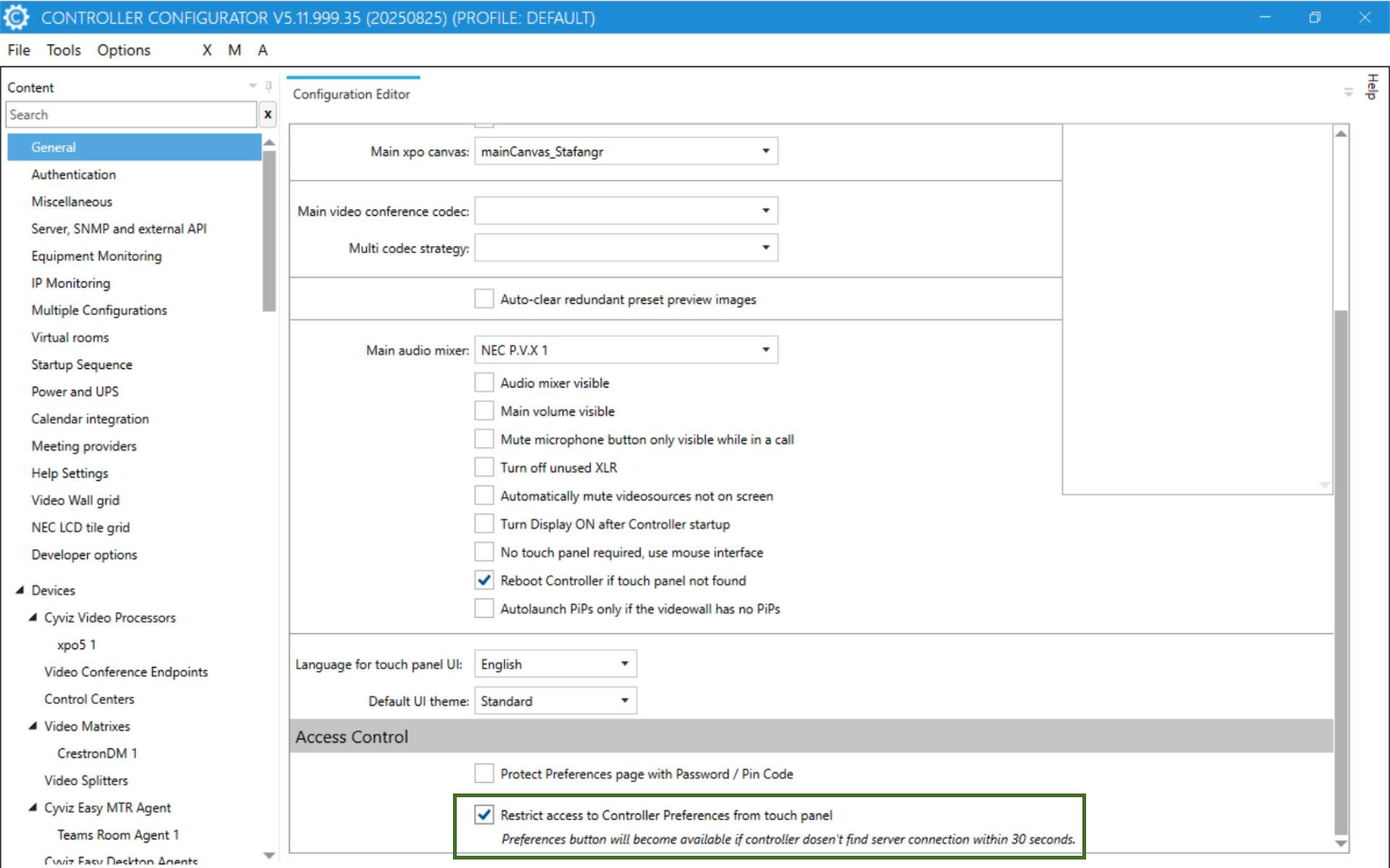This screenshot has width=1390, height=868.
Task: Collapse the Cyviz Video Processors tree node
Action: click(34, 618)
